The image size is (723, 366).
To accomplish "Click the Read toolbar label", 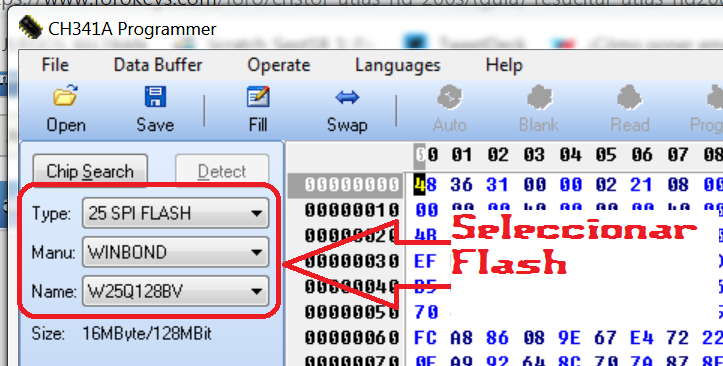I will coord(630,125).
